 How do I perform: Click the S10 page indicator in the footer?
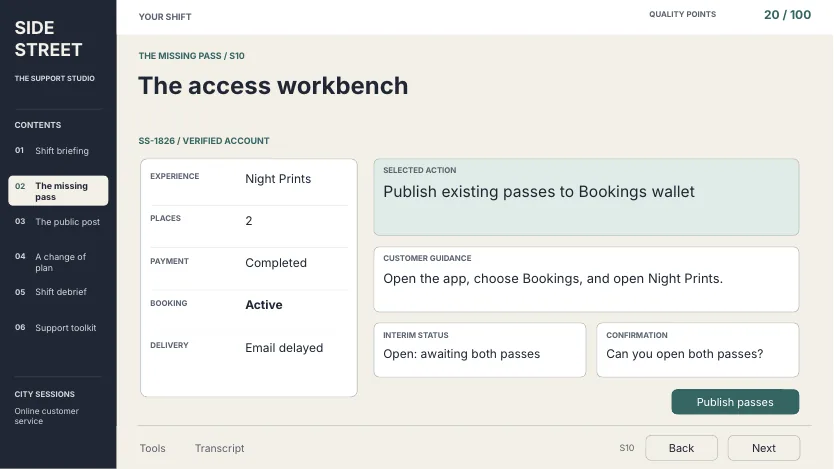pos(627,448)
